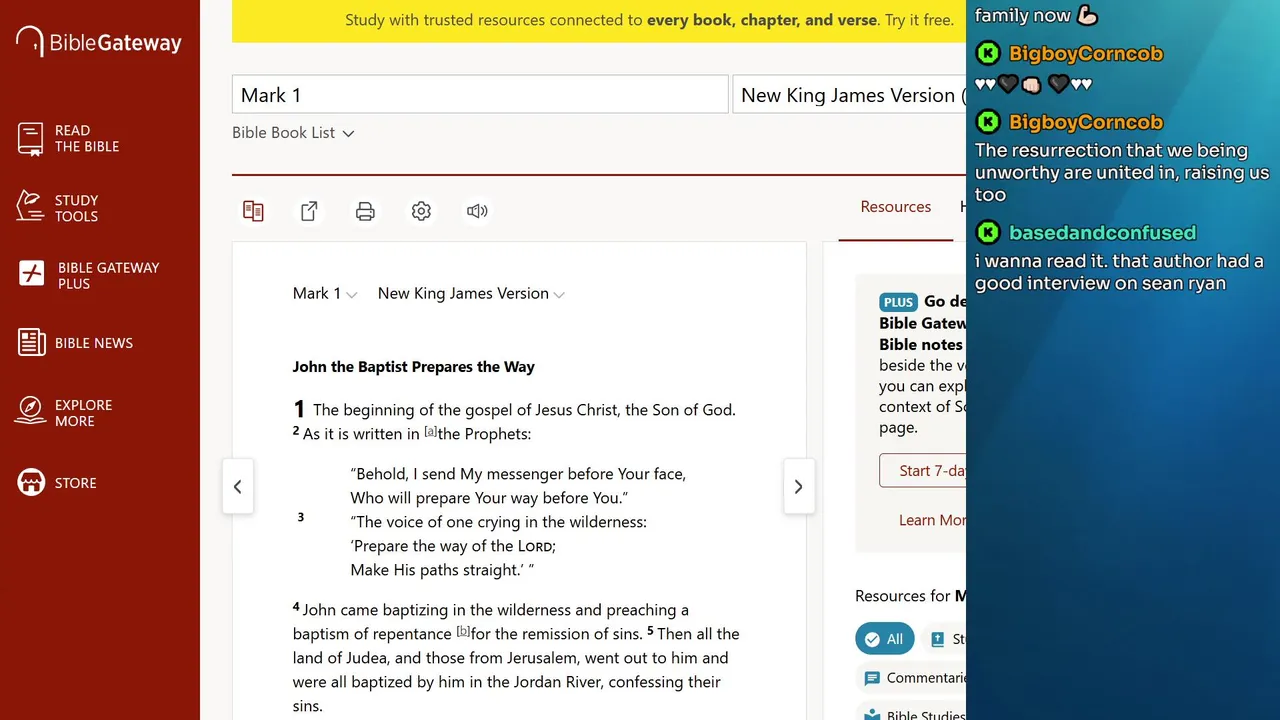This screenshot has height=720, width=1280.
Task: Open Read the Bible sidebar item
Action: (68, 138)
